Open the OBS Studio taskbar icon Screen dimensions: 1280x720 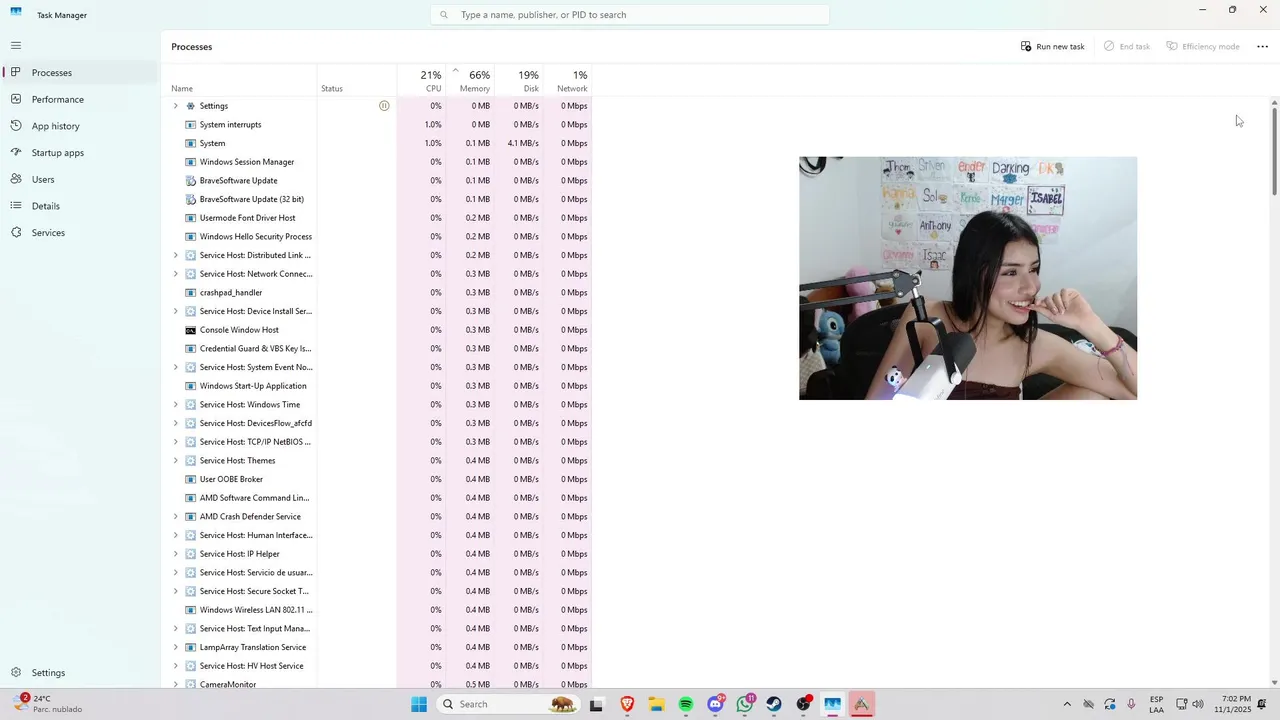[803, 704]
